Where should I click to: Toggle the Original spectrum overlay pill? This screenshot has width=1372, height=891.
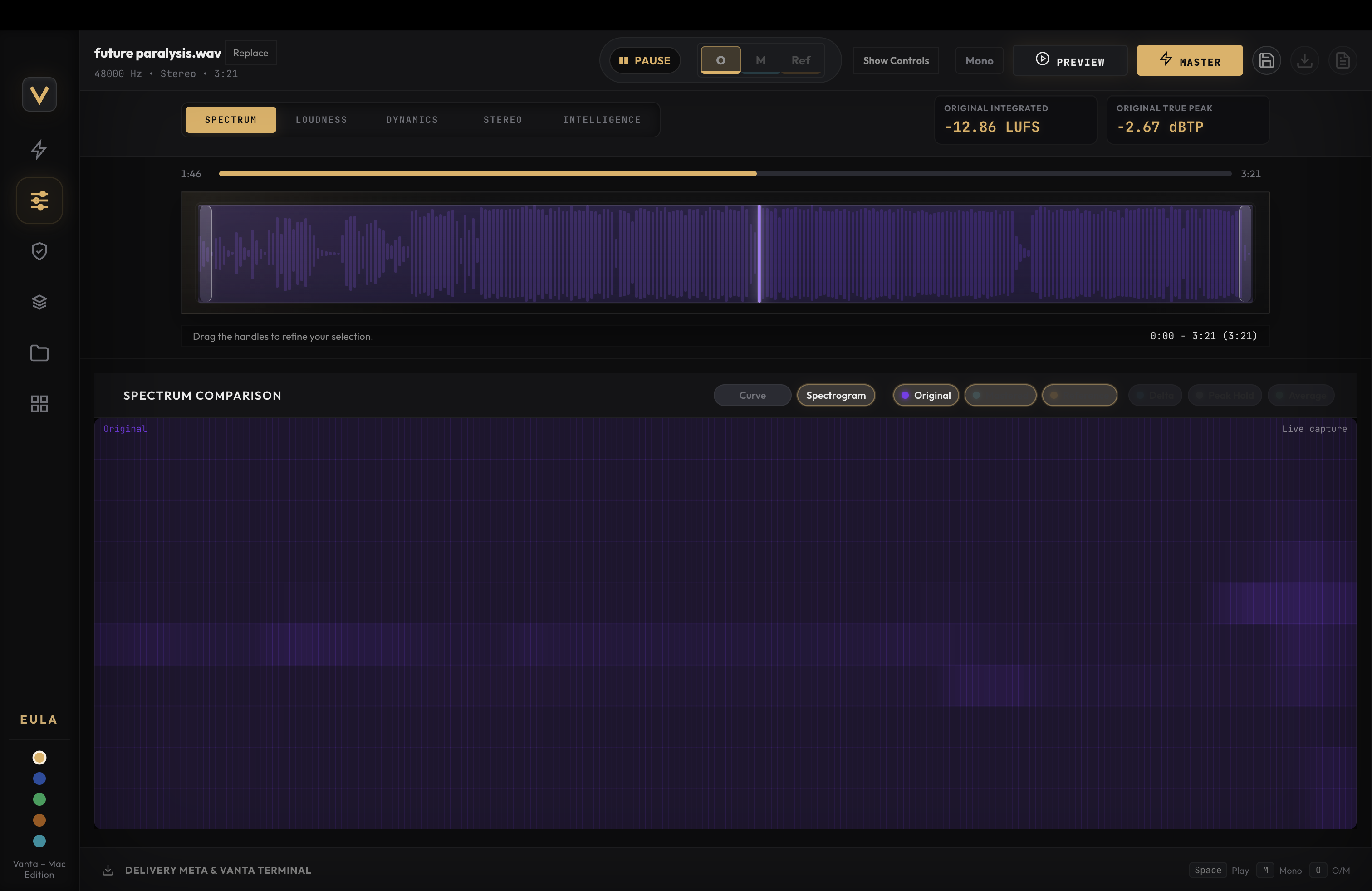pyautogui.click(x=926, y=395)
